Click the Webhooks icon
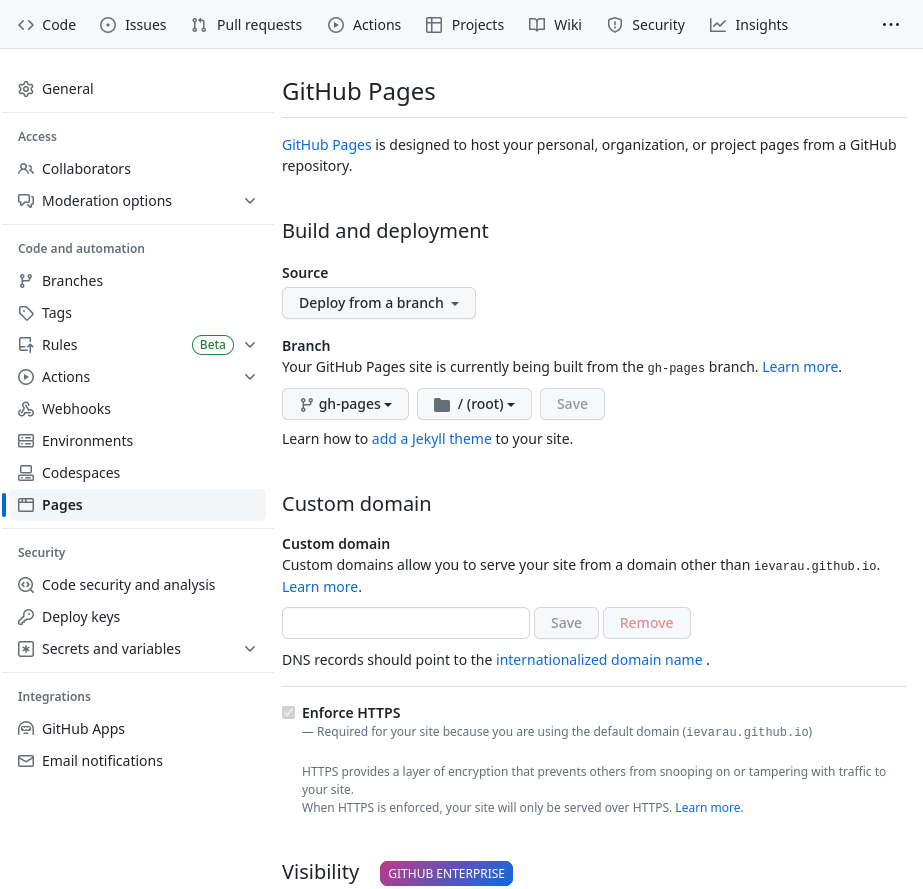The image size is (923, 889). click(26, 409)
